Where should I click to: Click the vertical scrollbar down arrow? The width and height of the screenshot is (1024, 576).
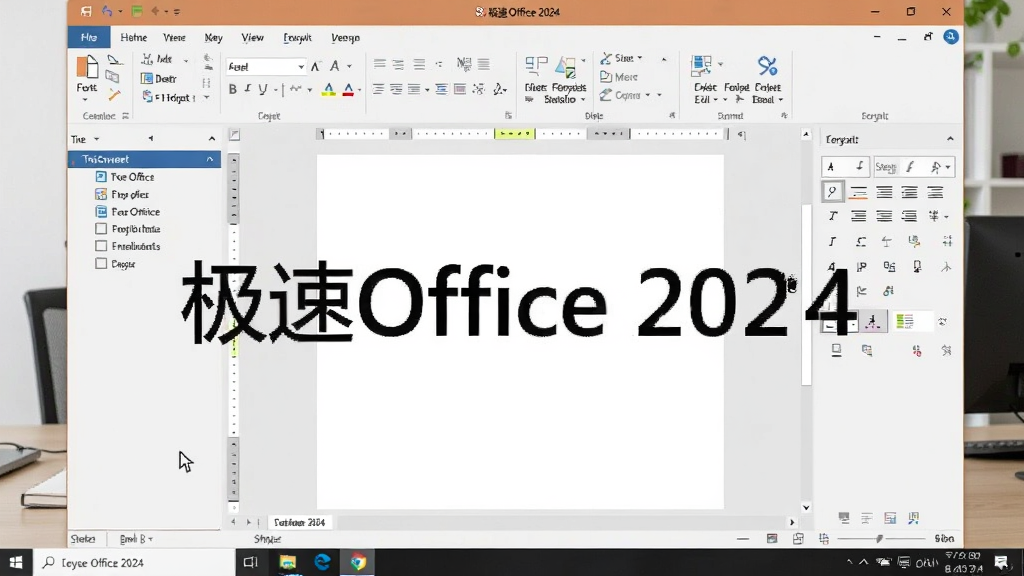click(806, 507)
